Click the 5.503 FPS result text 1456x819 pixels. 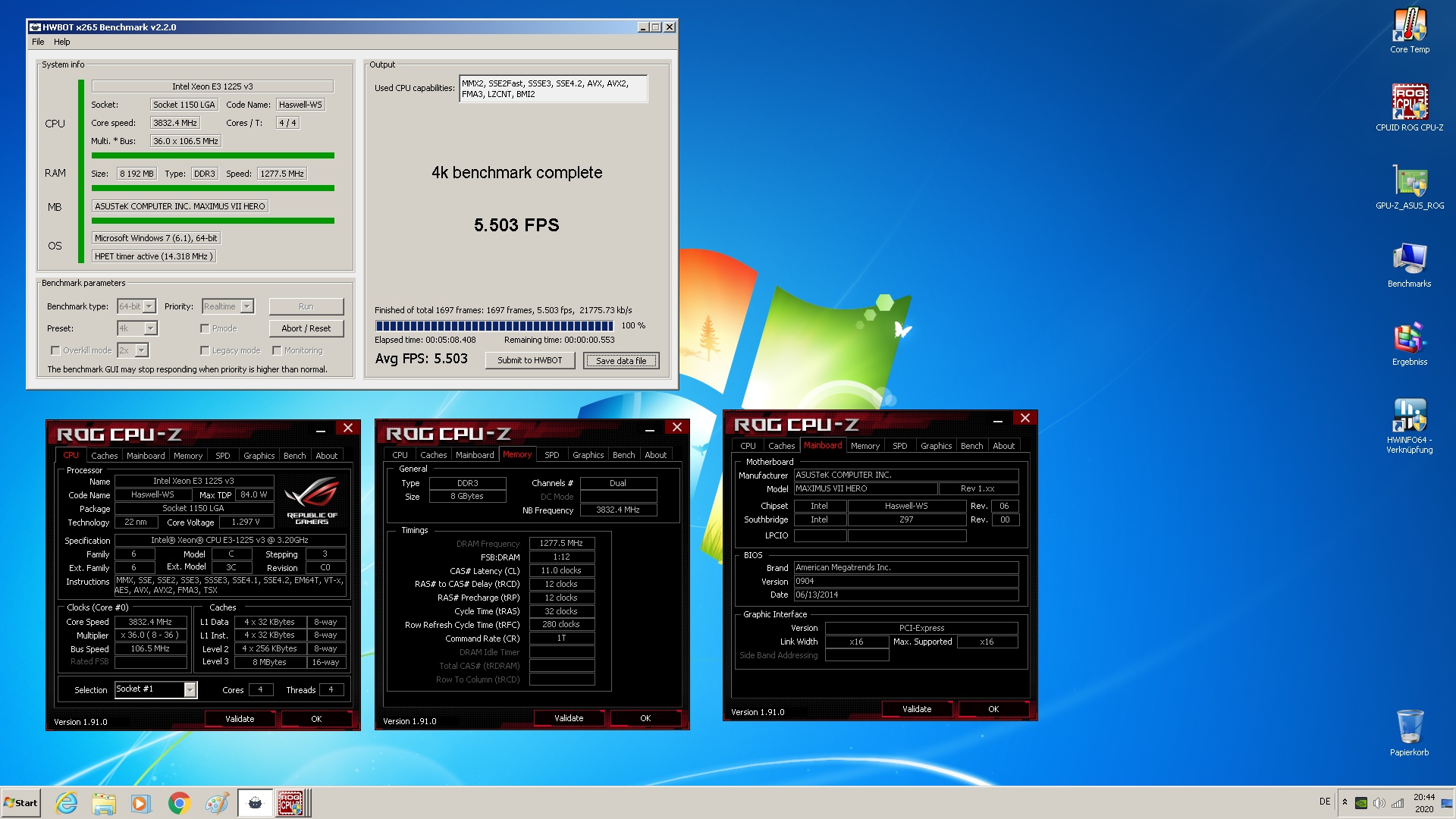click(516, 225)
